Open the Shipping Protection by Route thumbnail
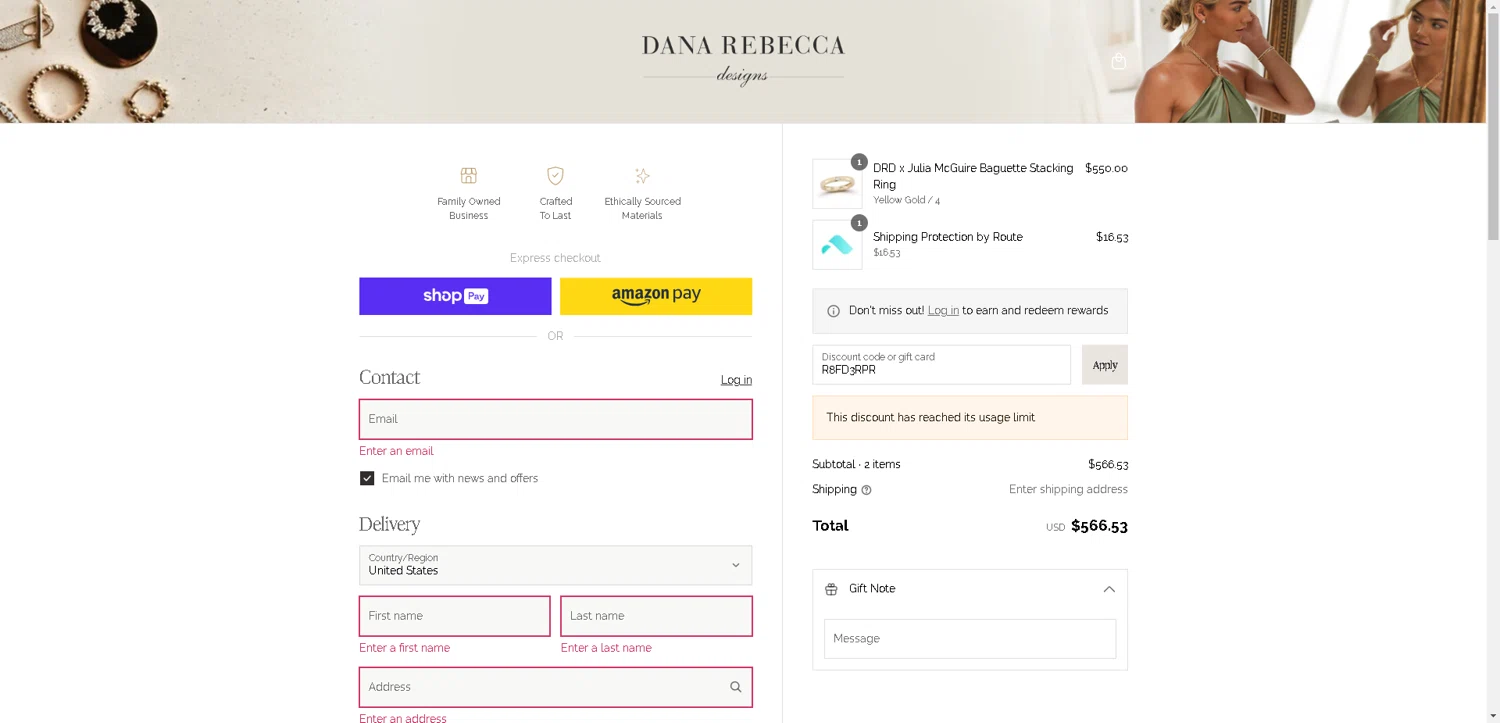 click(837, 245)
